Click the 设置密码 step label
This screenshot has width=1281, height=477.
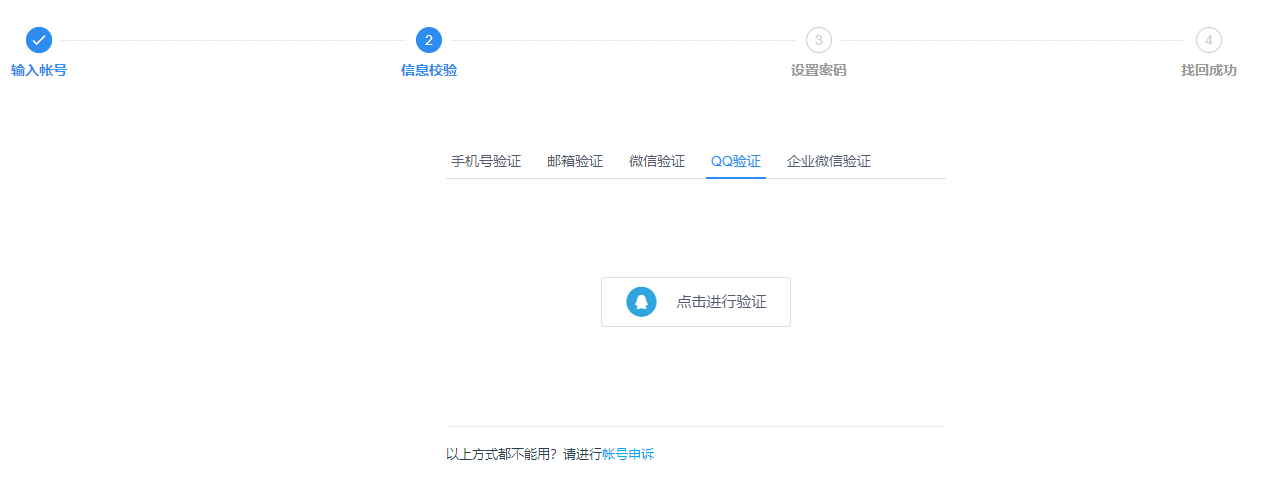[x=819, y=70]
